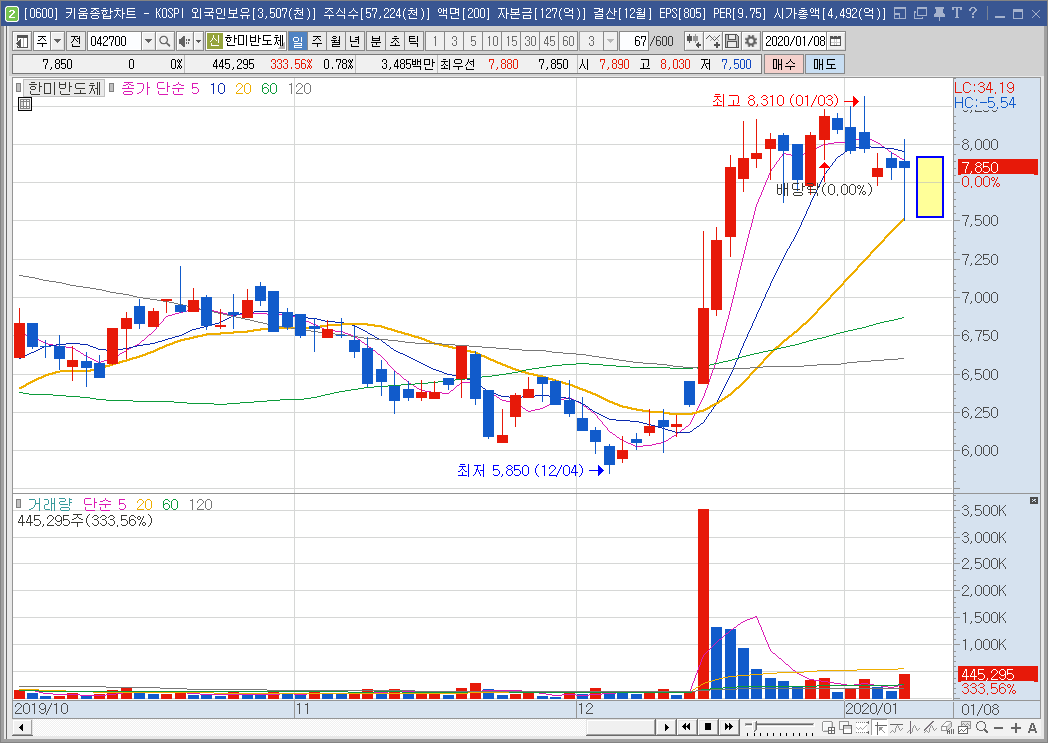Click the crosshair cursor tool icon
1048x743 pixels.
(x=880, y=728)
